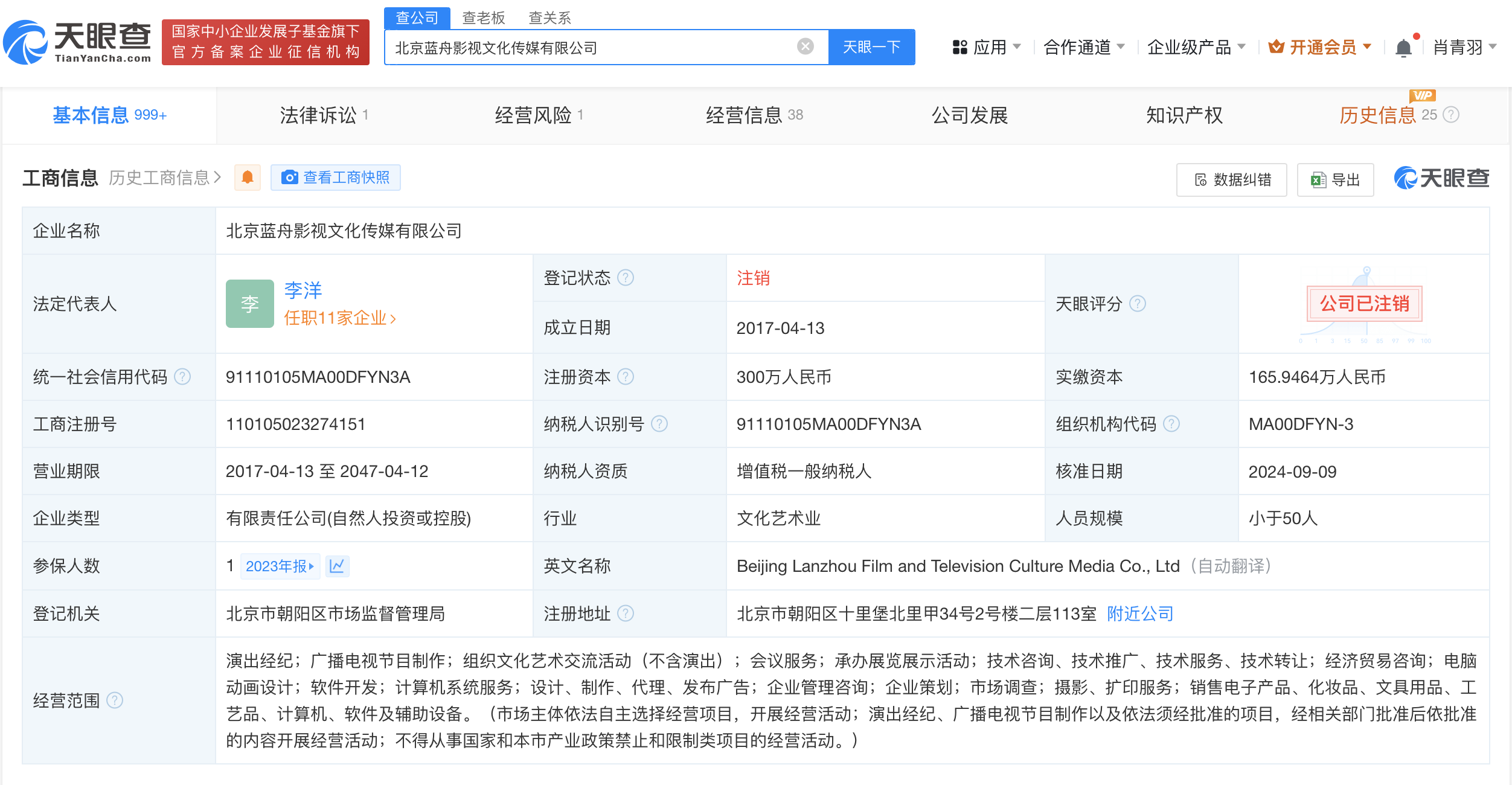Click the 增值税一般纳税人 value
The image size is (1512, 785).
pyautogui.click(x=804, y=471)
